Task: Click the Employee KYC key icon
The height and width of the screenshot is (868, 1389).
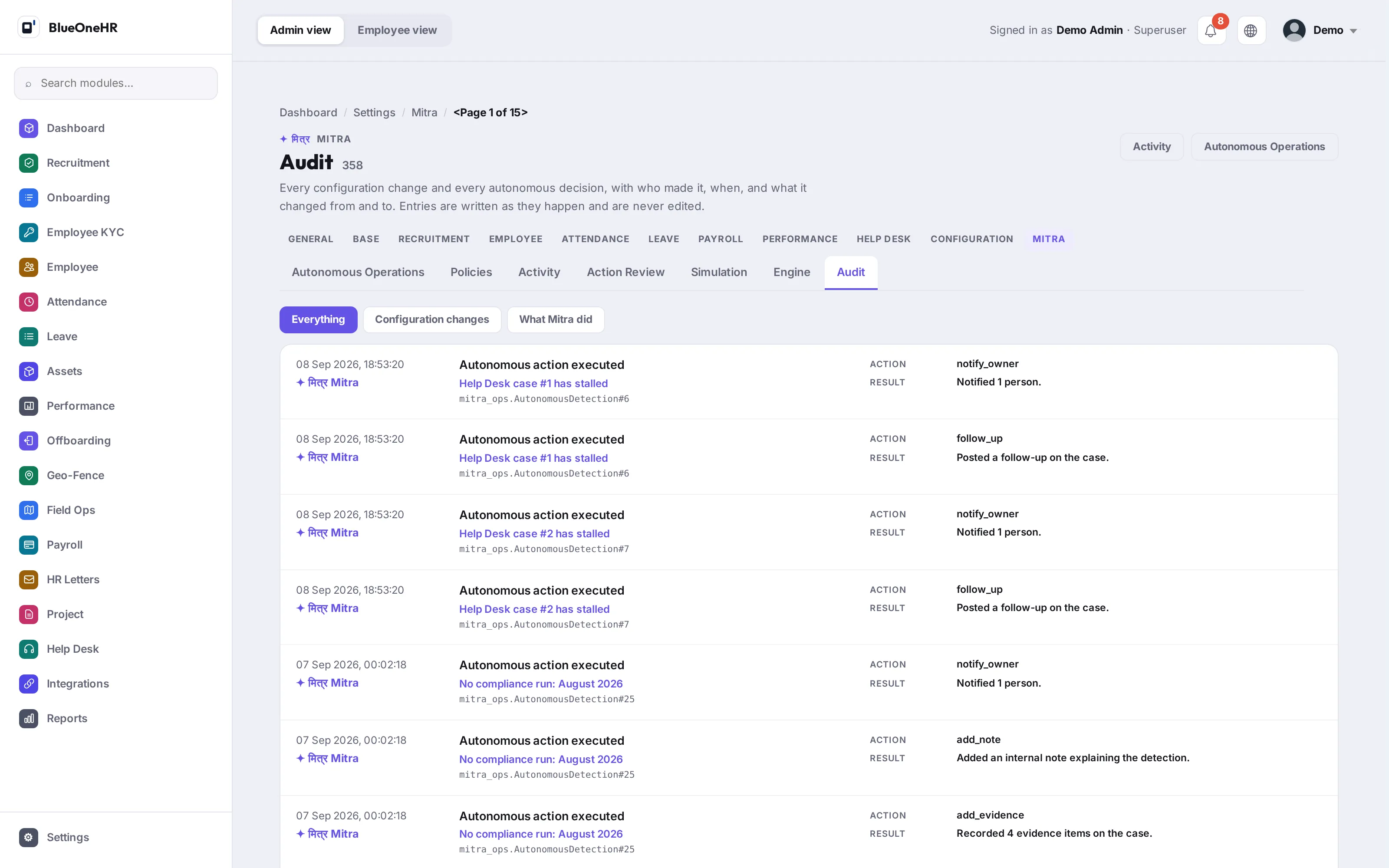Action: point(29,233)
